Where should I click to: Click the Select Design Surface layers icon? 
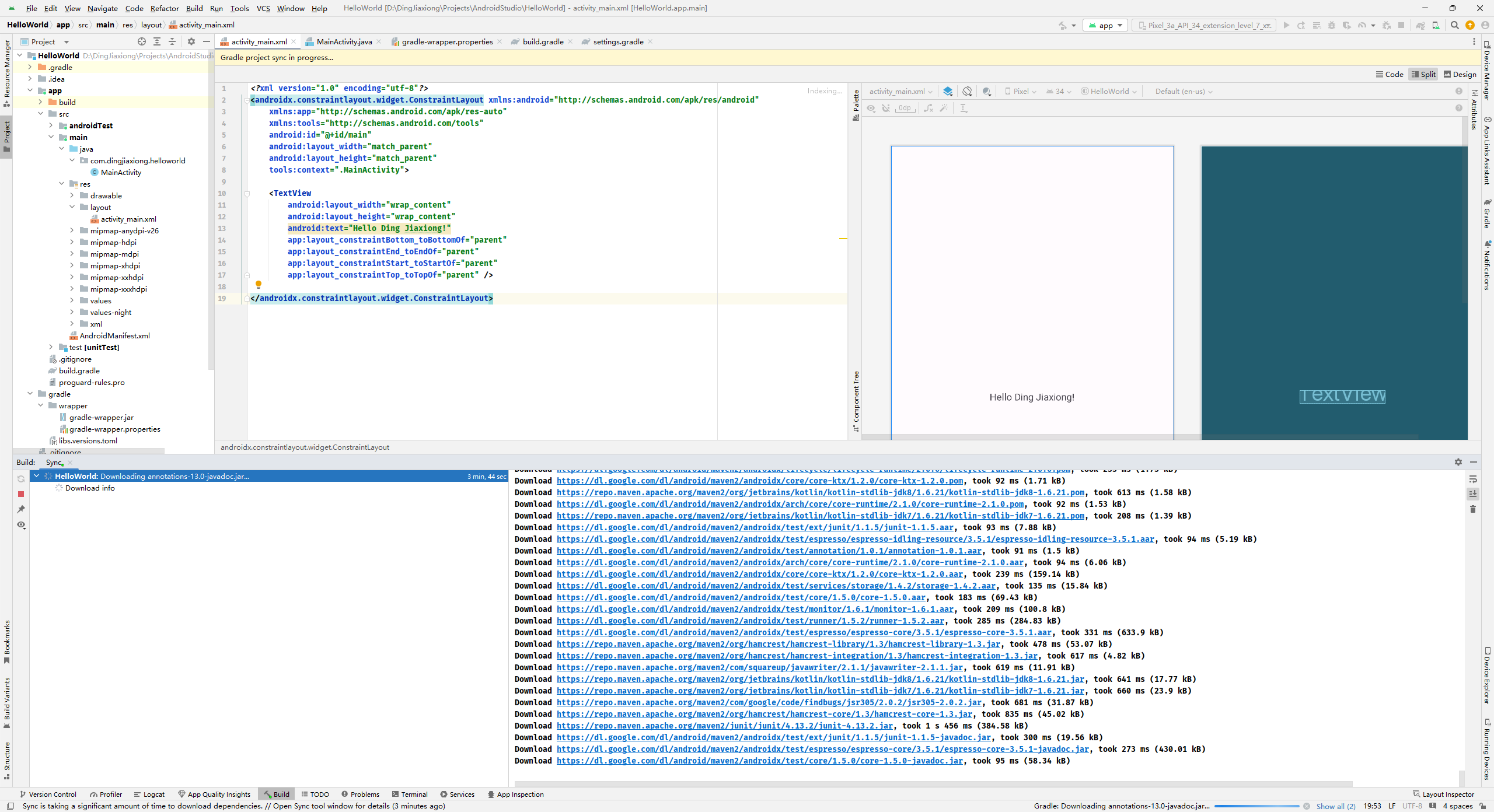948,92
